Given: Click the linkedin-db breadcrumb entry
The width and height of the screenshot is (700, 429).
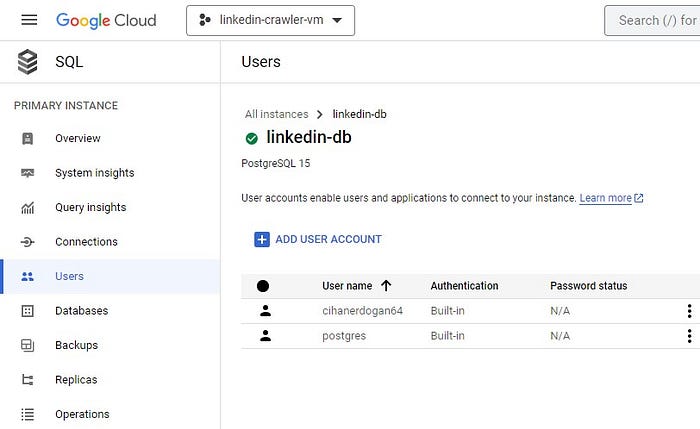Looking at the screenshot, I should (x=359, y=114).
